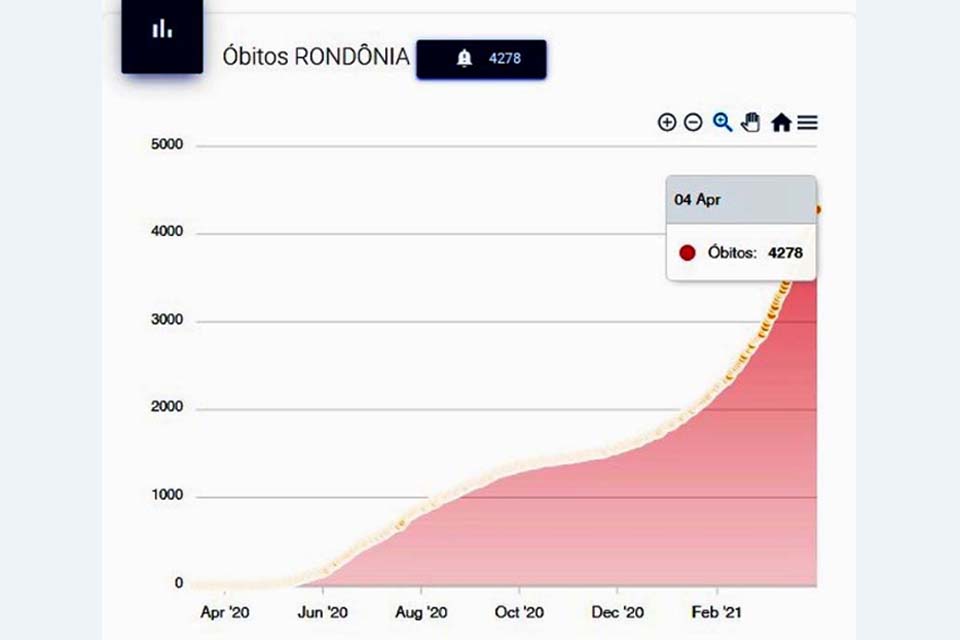Click the 5000 y-axis label

pyautogui.click(x=166, y=145)
